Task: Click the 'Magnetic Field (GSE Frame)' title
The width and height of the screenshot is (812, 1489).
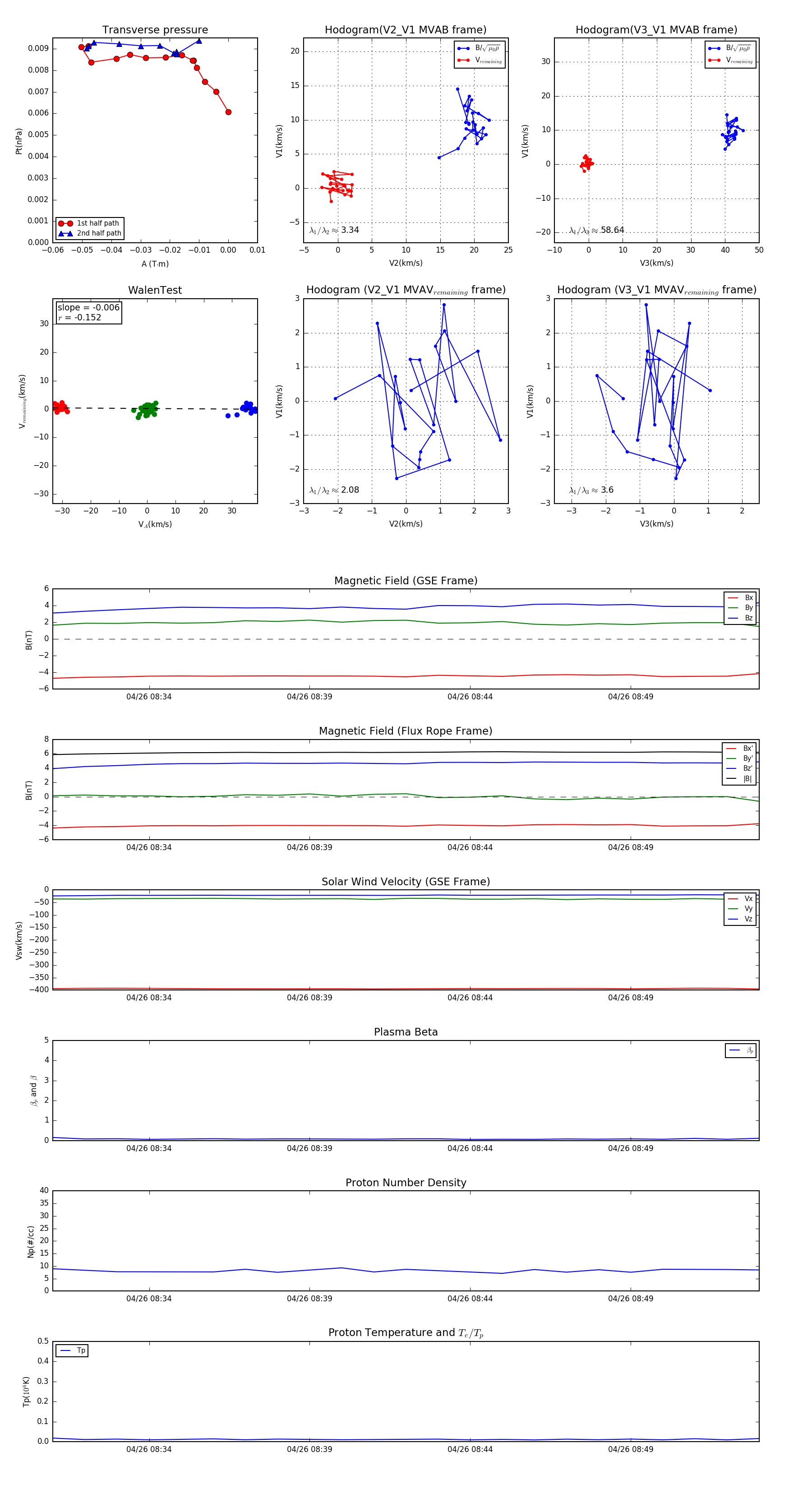Action: click(406, 581)
